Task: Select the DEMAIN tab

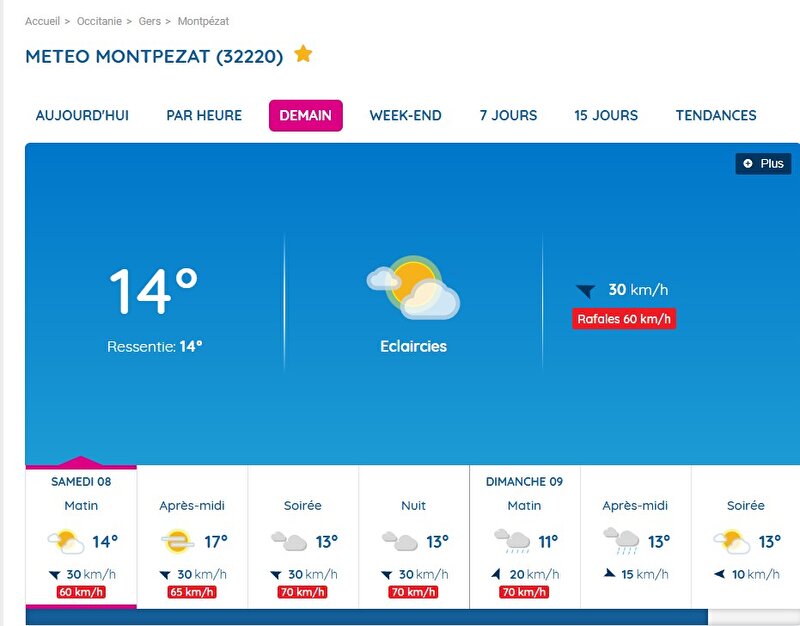Action: 306,115
